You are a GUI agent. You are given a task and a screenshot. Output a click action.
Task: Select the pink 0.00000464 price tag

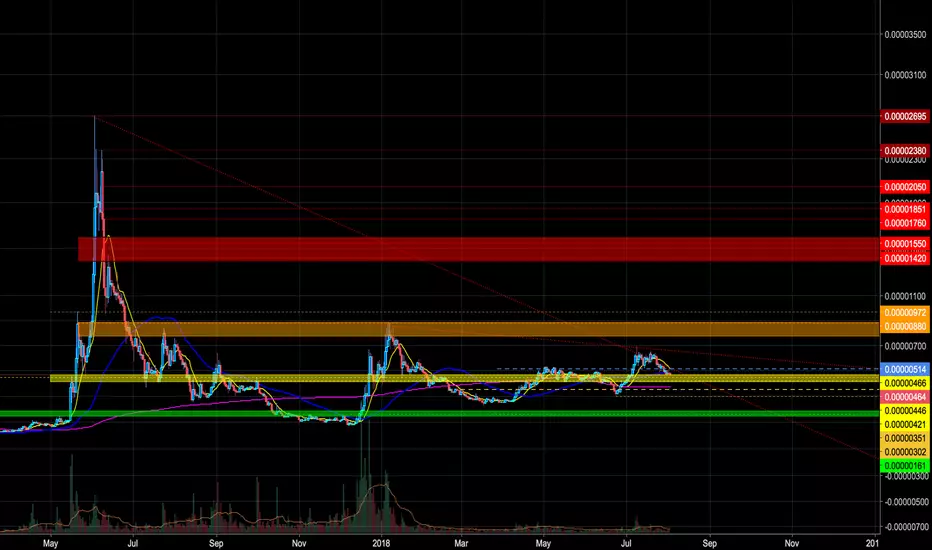[905, 397]
